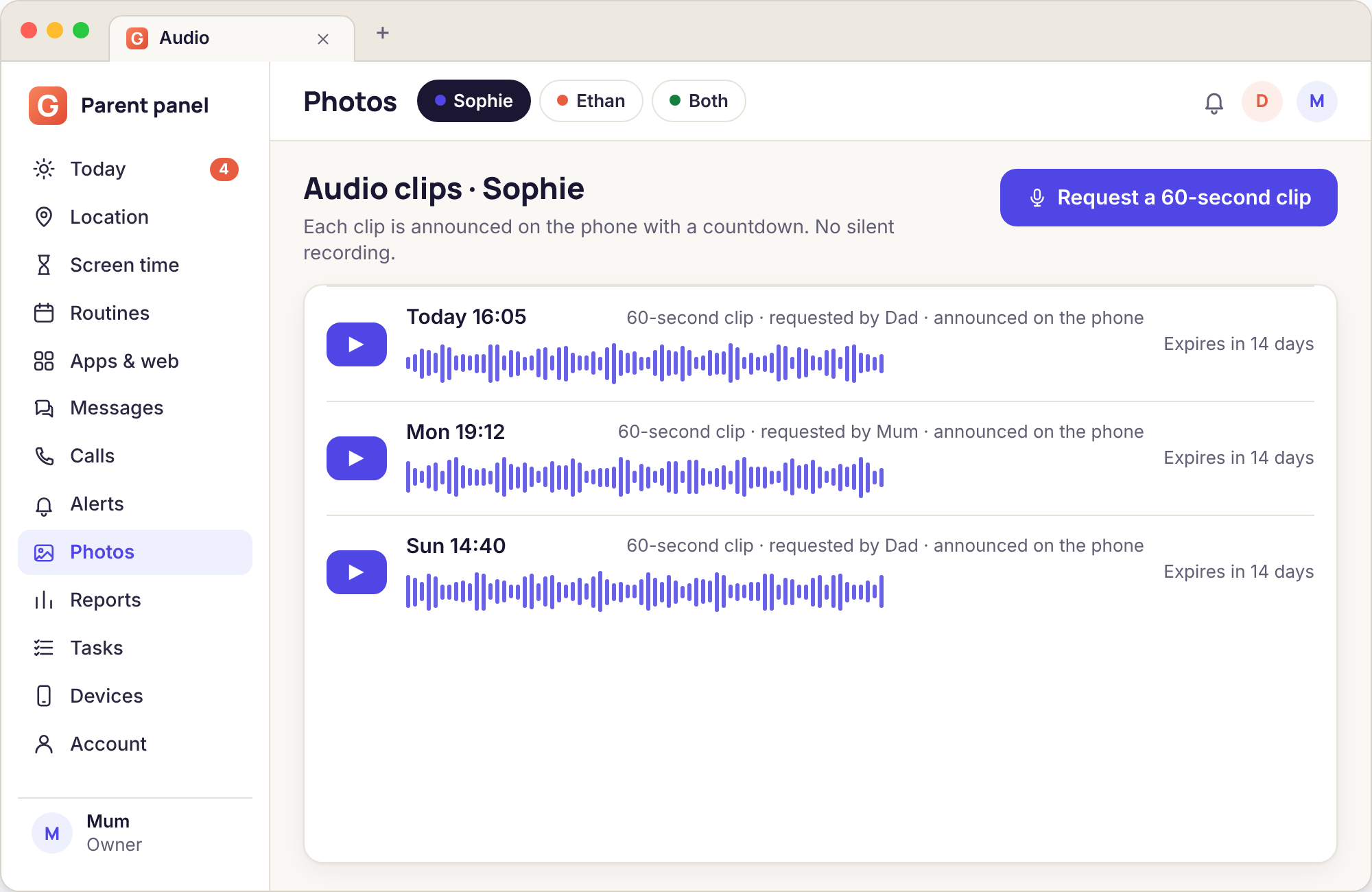Open the Alerts bell icon in sidebar
The image size is (1372, 892).
[44, 505]
